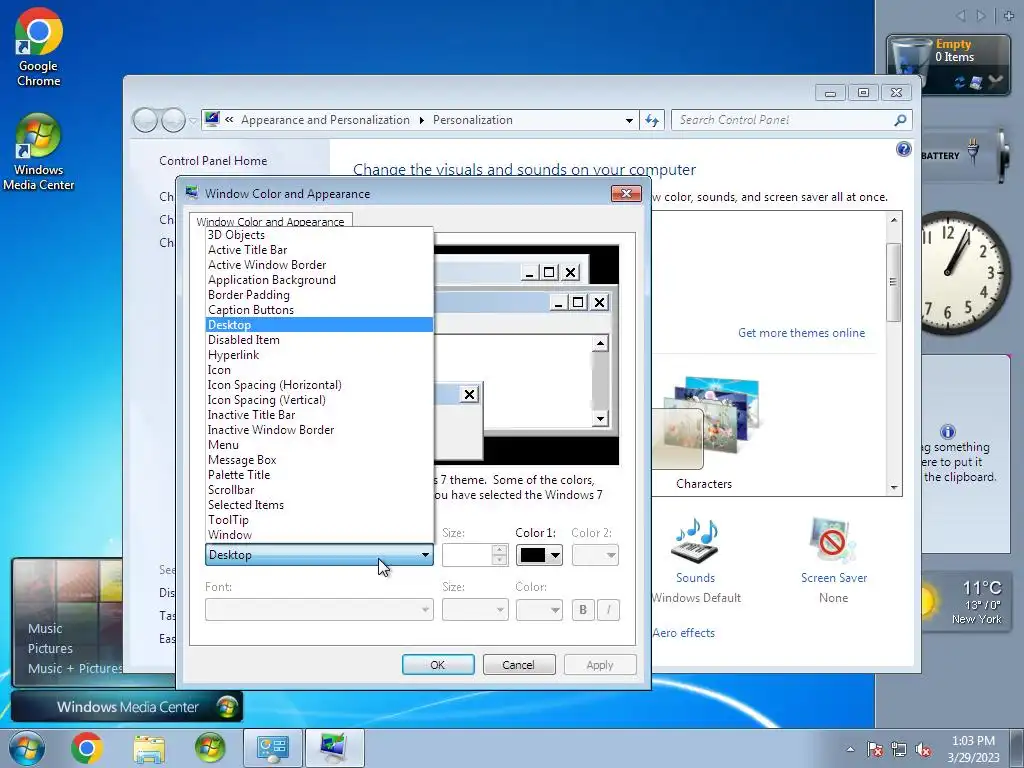Select Icon Spacing (Horizontal) item
Viewport: 1024px width, 768px height.
click(x=319, y=385)
